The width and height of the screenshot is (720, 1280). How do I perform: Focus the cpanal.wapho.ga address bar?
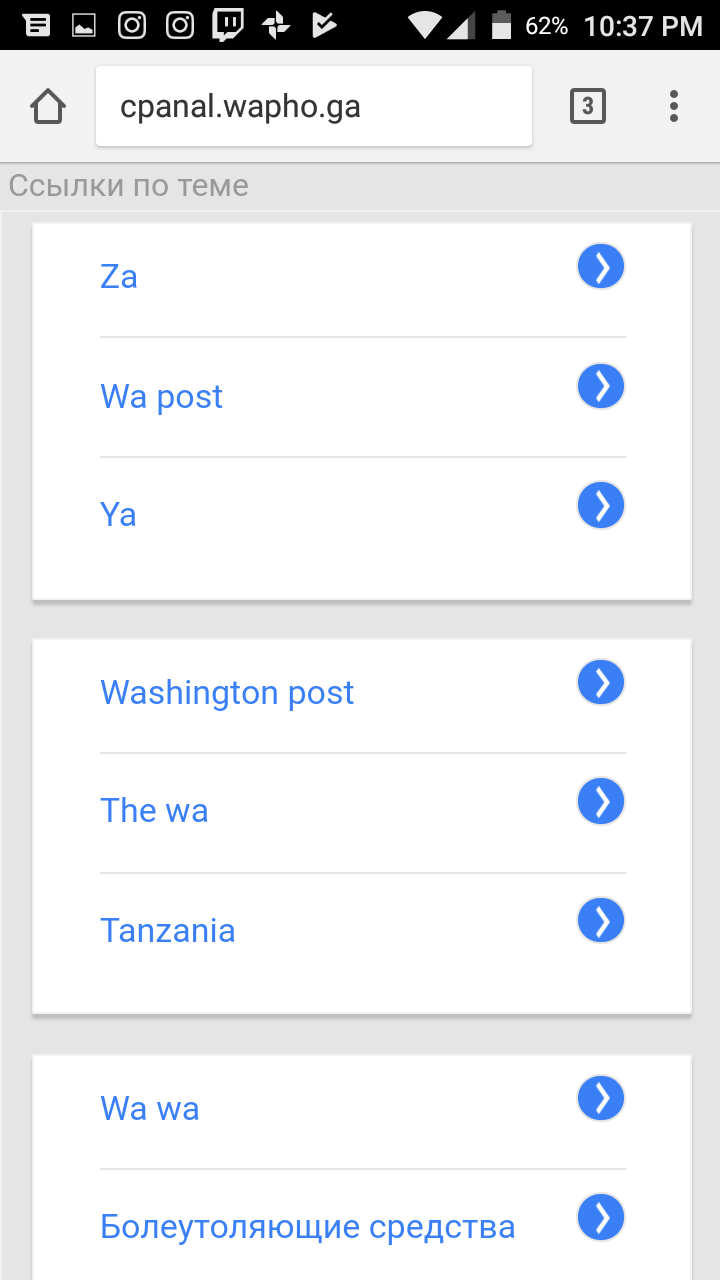(x=313, y=106)
